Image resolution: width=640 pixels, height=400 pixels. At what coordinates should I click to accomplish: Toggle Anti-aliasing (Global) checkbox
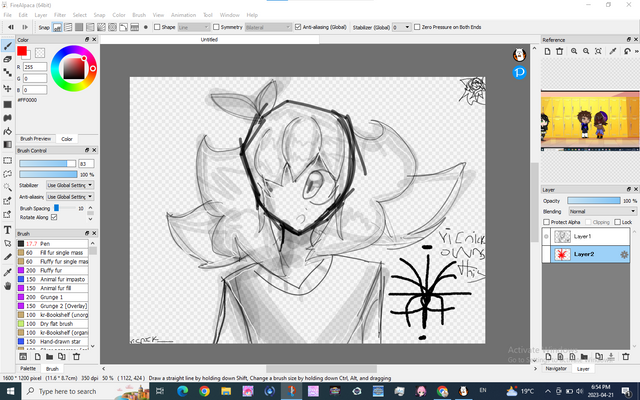tap(298, 27)
